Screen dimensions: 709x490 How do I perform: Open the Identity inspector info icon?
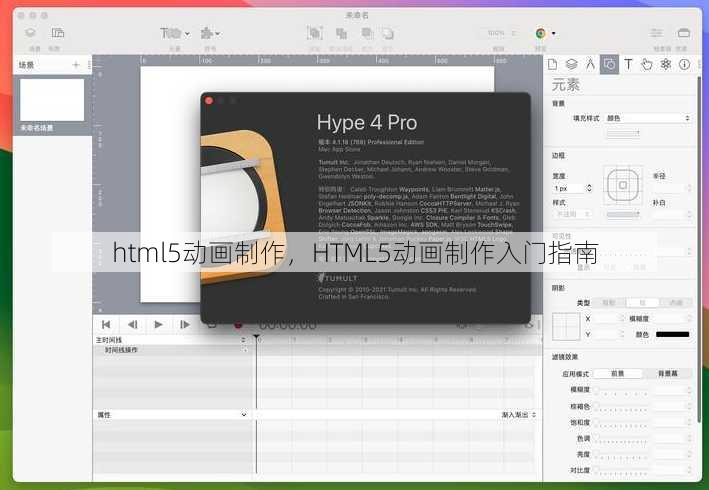[x=685, y=64]
